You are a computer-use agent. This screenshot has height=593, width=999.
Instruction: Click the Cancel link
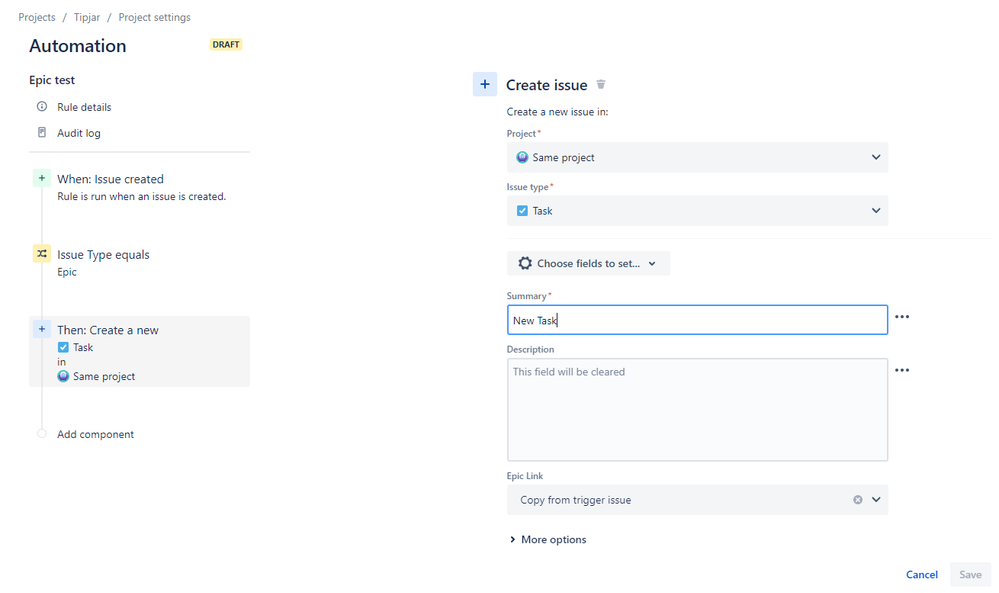(x=921, y=575)
